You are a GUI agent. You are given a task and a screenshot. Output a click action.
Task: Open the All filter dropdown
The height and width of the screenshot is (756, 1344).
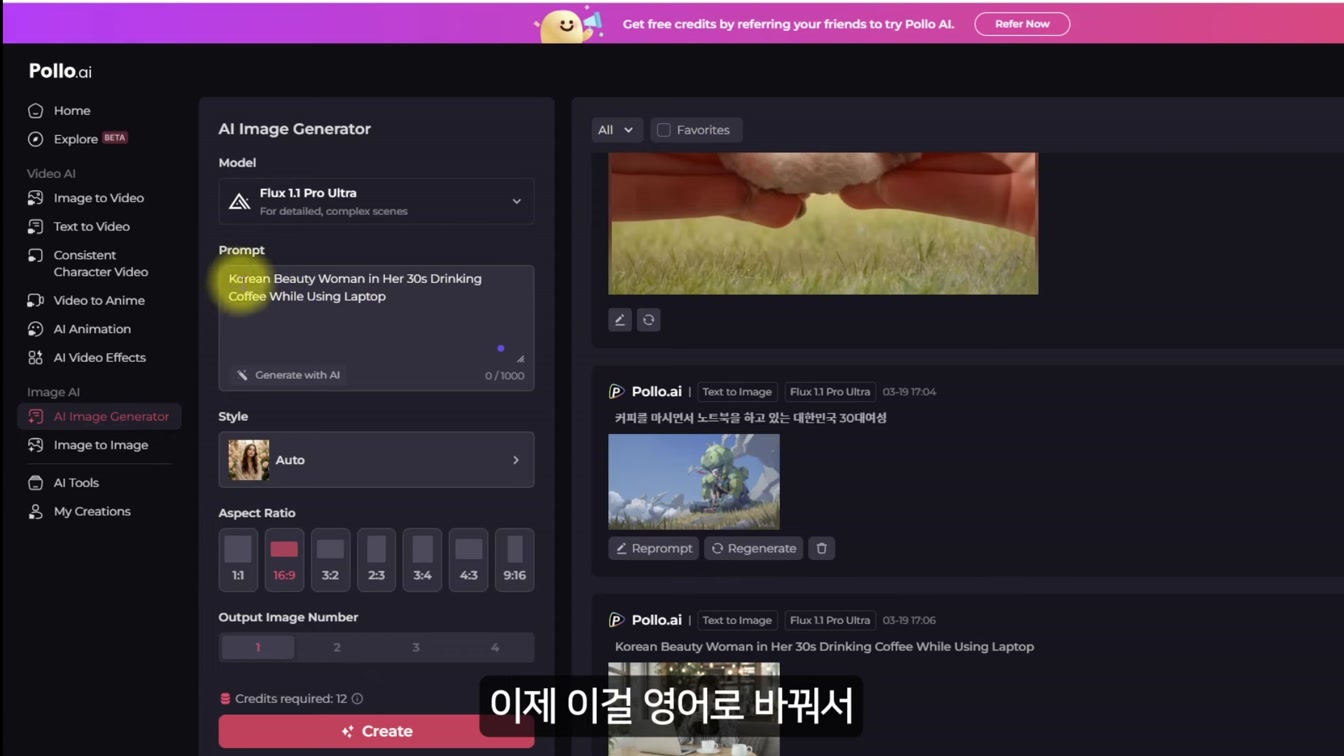point(616,130)
